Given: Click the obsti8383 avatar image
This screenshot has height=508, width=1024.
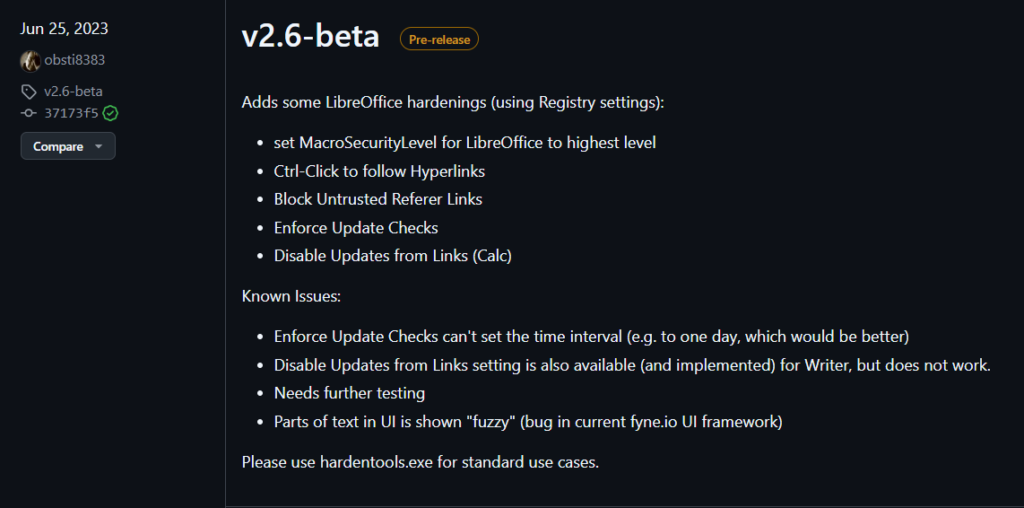Looking at the screenshot, I should [x=30, y=60].
